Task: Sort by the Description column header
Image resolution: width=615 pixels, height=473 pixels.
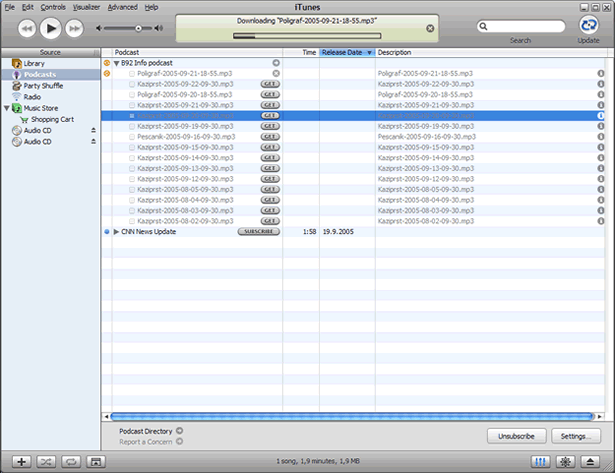Action: [491, 52]
